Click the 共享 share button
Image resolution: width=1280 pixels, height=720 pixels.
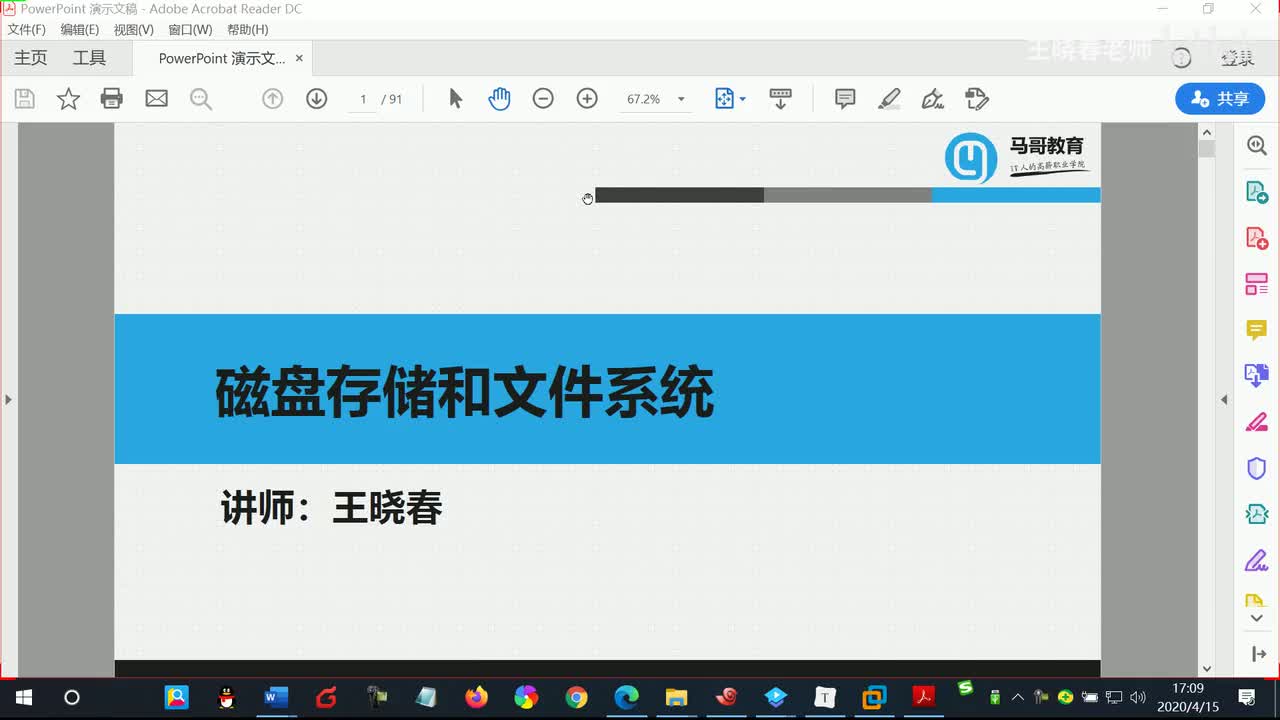tap(1220, 99)
